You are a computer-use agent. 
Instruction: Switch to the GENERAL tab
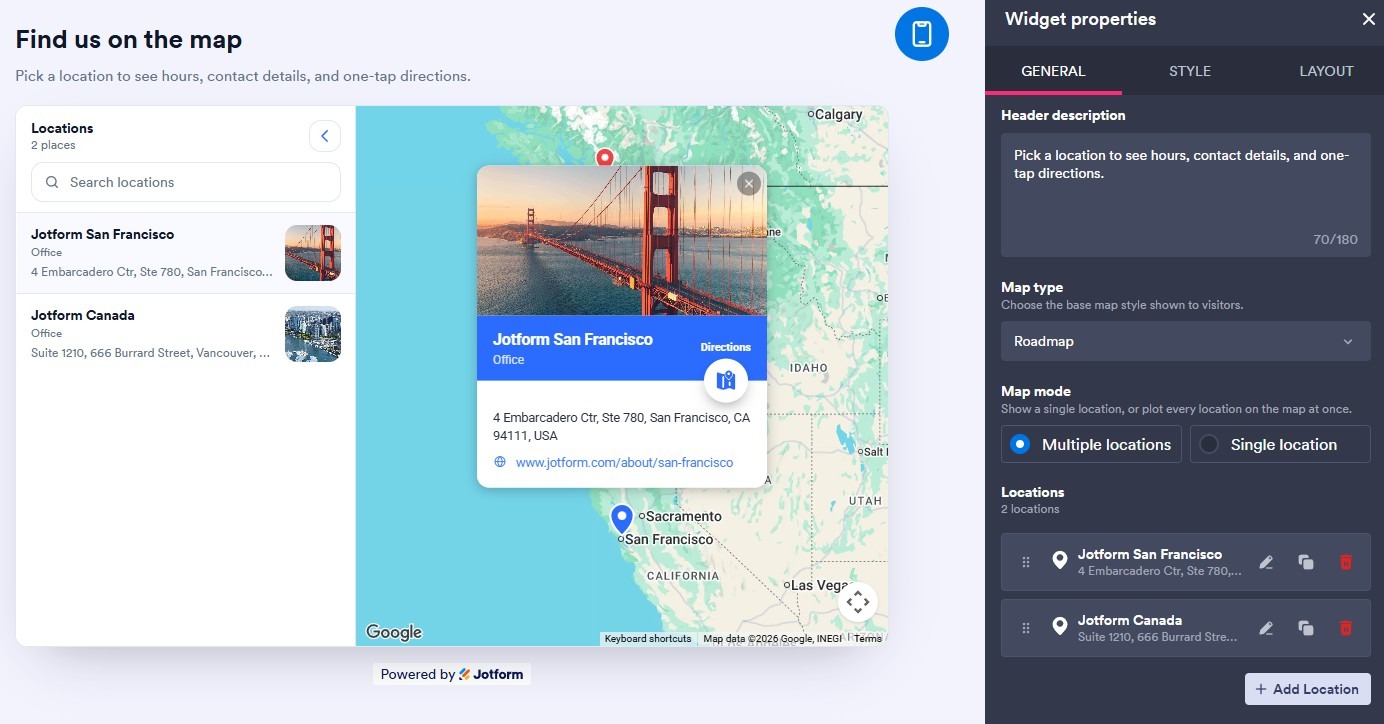click(1053, 71)
